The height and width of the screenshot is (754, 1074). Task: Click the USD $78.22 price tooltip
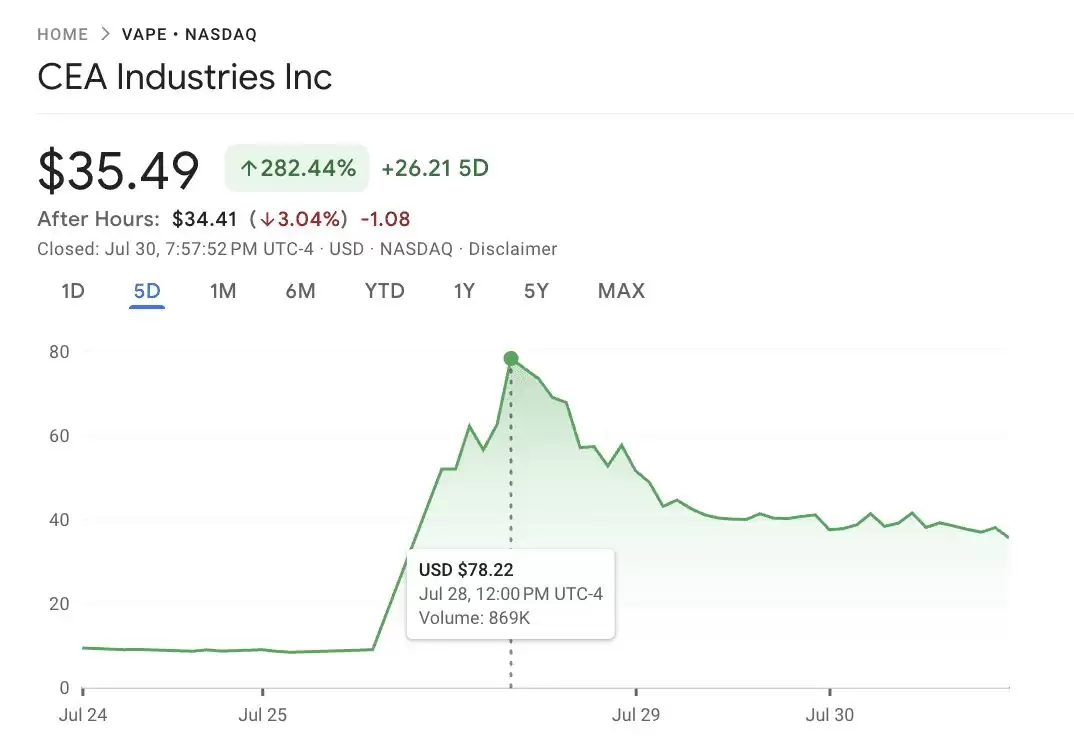(511, 594)
